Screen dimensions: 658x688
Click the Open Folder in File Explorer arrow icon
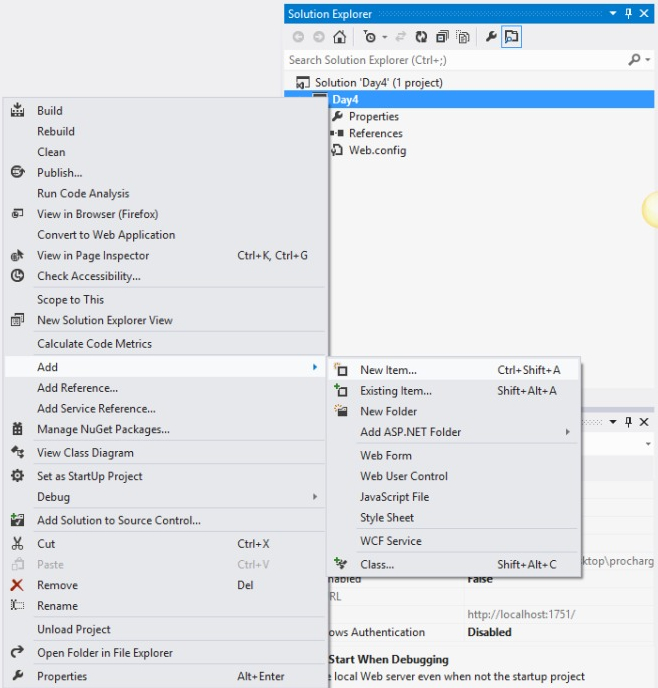click(18, 652)
